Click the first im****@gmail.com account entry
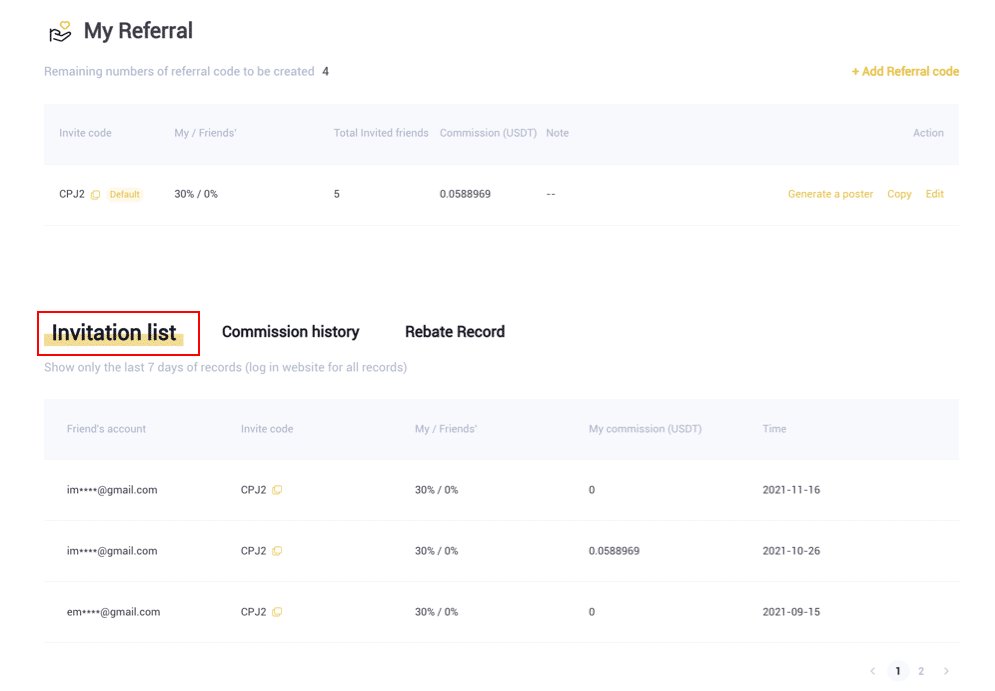 [112, 490]
